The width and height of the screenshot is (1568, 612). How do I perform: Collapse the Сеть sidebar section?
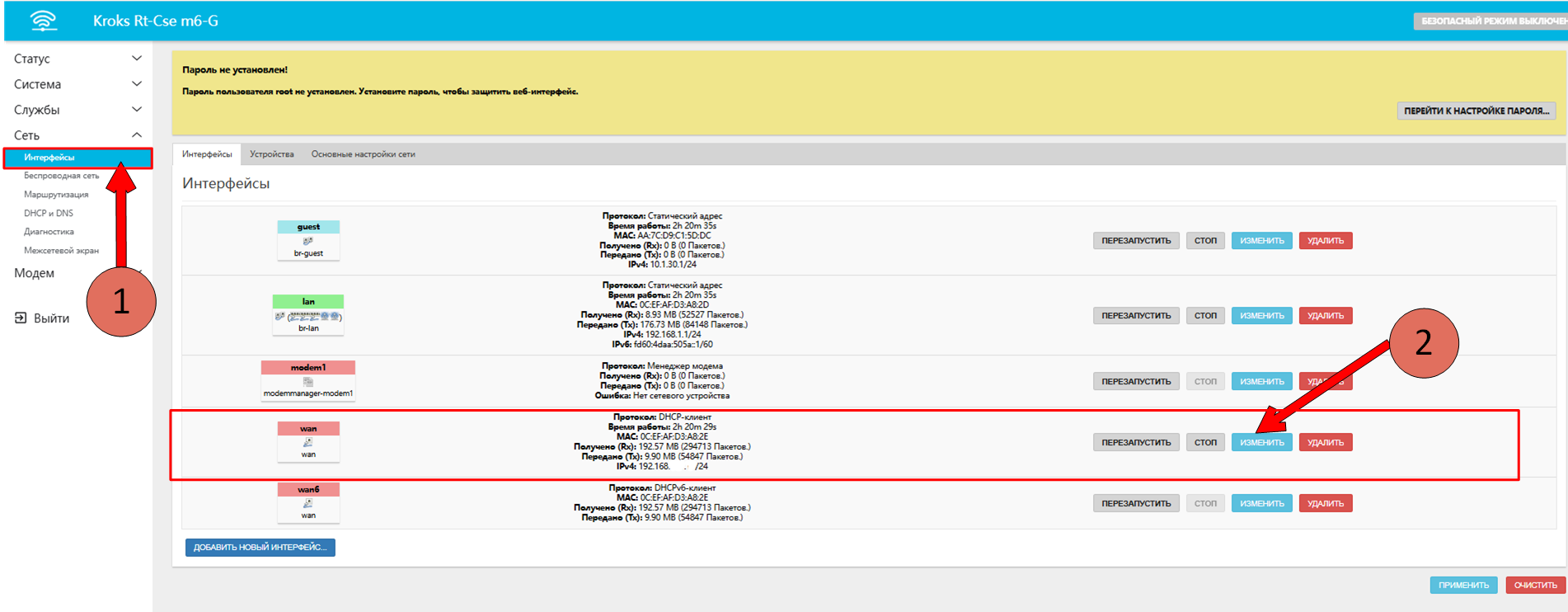pos(76,135)
